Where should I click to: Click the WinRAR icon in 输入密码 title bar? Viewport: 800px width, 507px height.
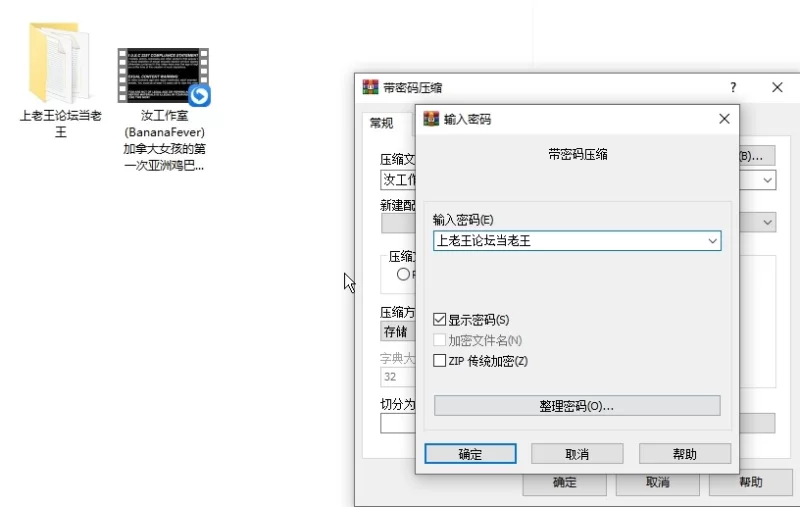(431, 119)
